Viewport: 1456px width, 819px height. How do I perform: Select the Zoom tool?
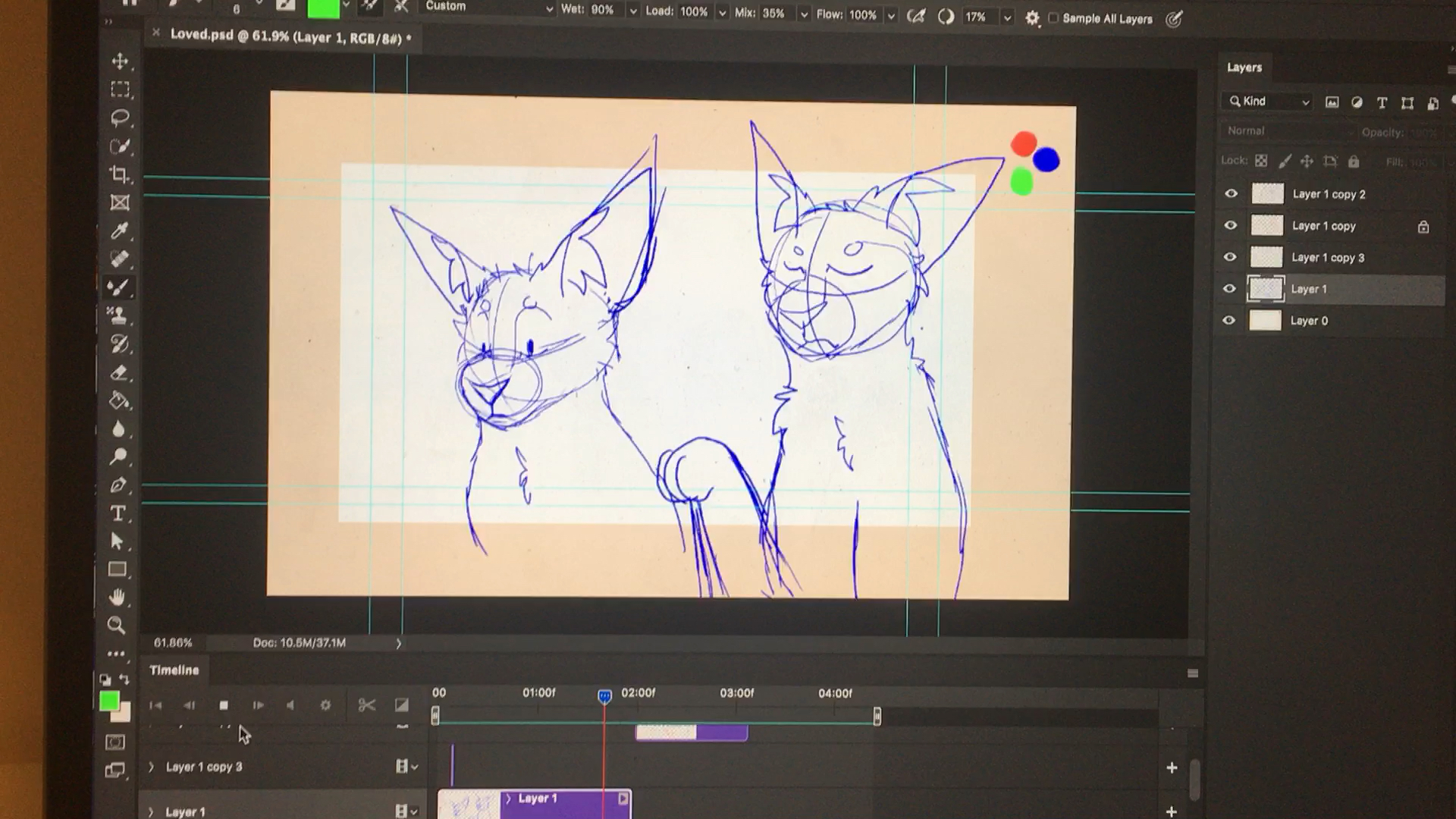116,626
